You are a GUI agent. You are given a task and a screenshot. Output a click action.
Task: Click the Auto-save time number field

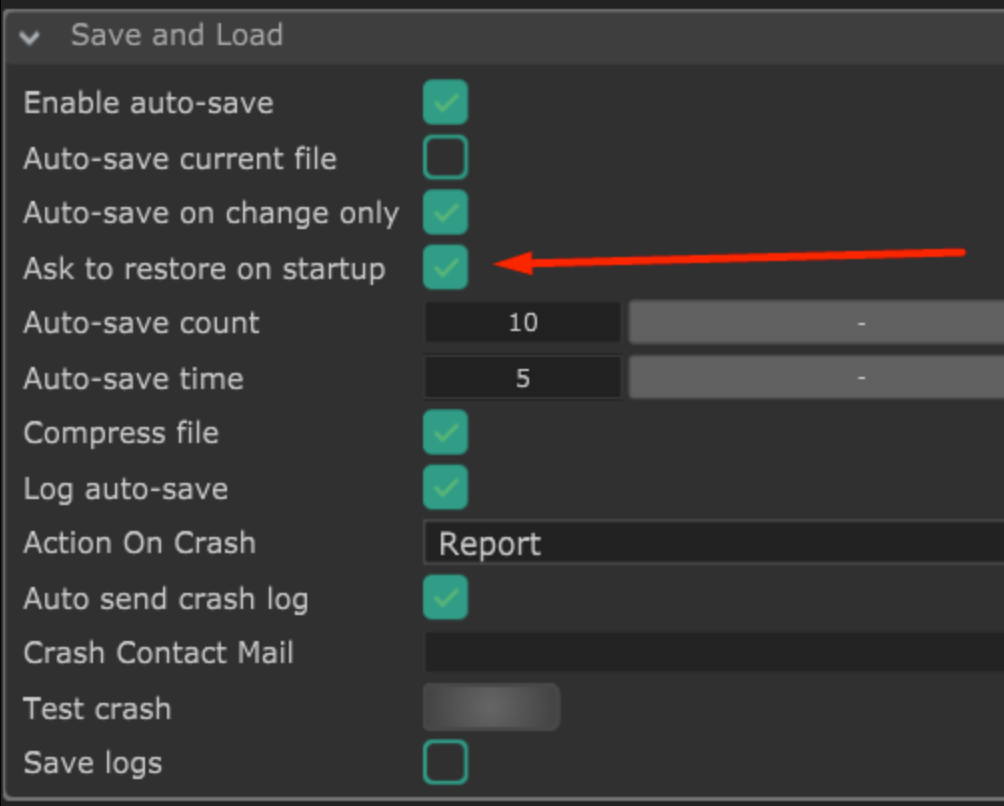point(523,379)
